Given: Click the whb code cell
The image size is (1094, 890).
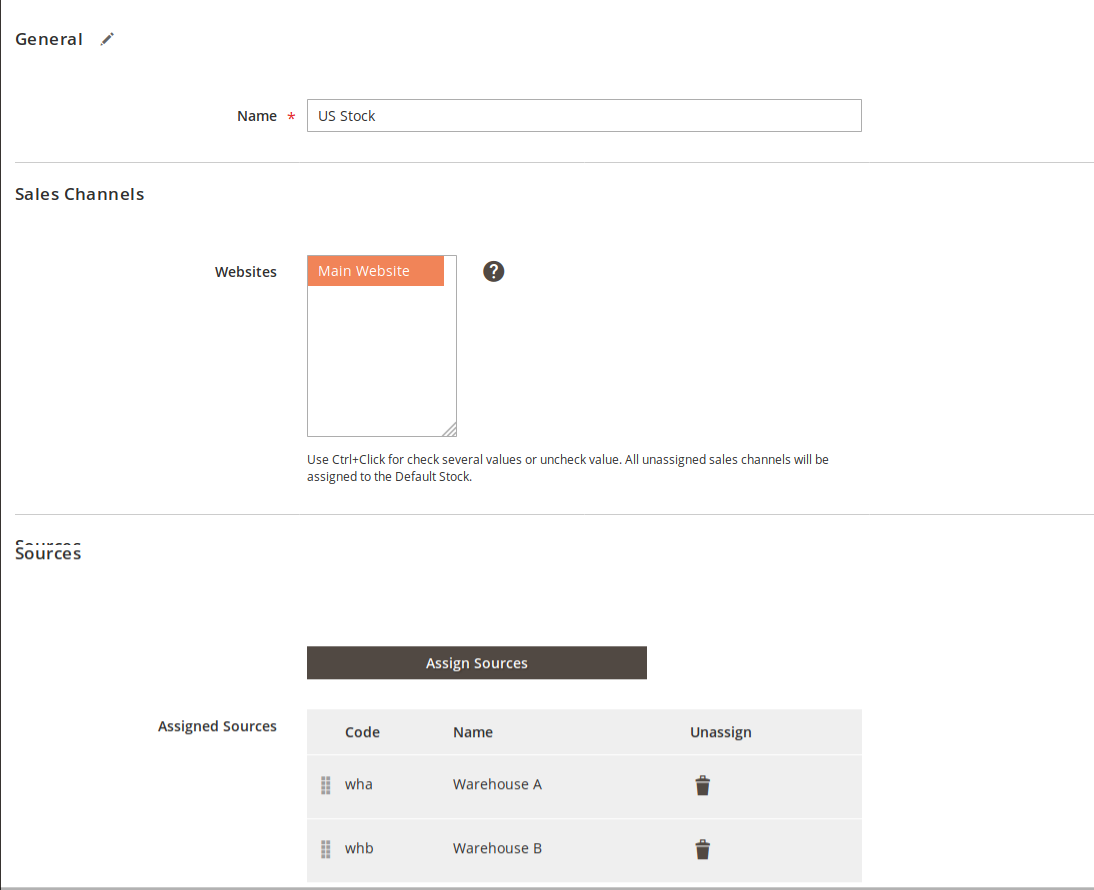Looking at the screenshot, I should pos(359,849).
